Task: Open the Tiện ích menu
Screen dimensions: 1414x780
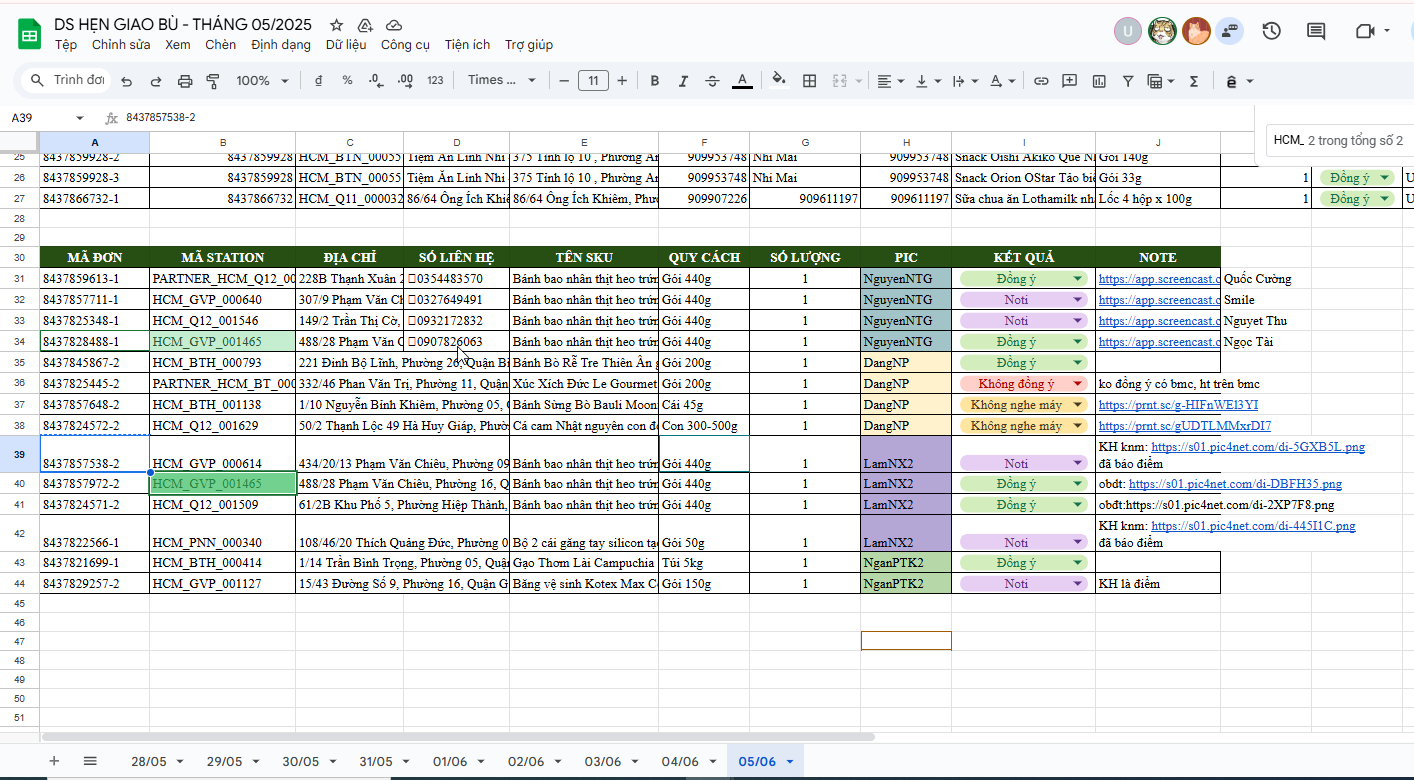Action: tap(468, 45)
